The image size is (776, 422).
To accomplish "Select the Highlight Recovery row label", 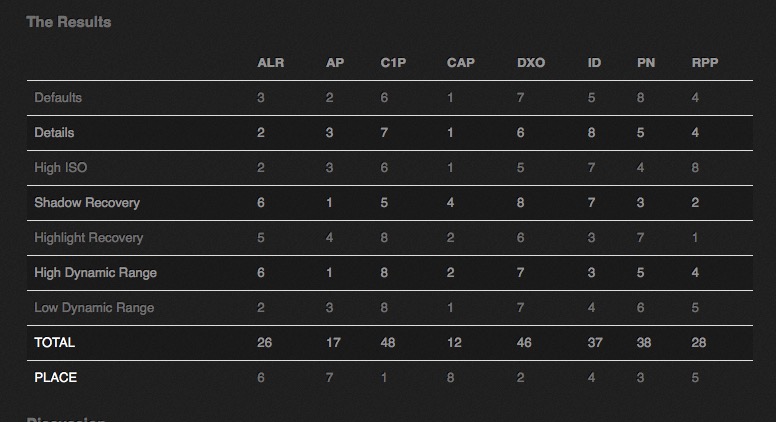I will (89, 238).
